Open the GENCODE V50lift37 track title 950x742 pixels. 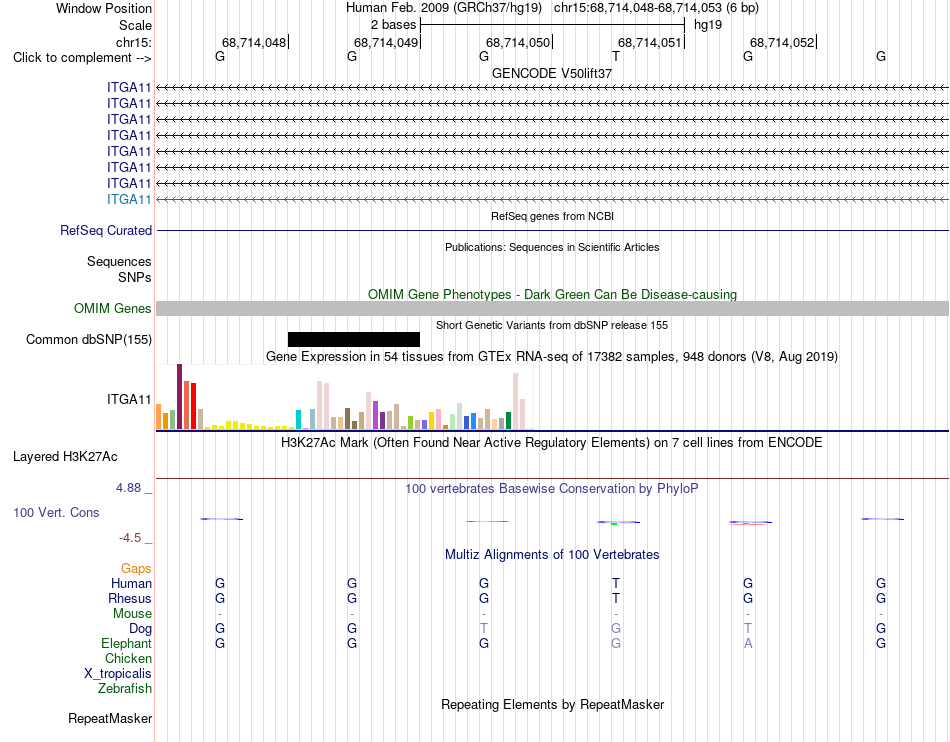(552, 73)
